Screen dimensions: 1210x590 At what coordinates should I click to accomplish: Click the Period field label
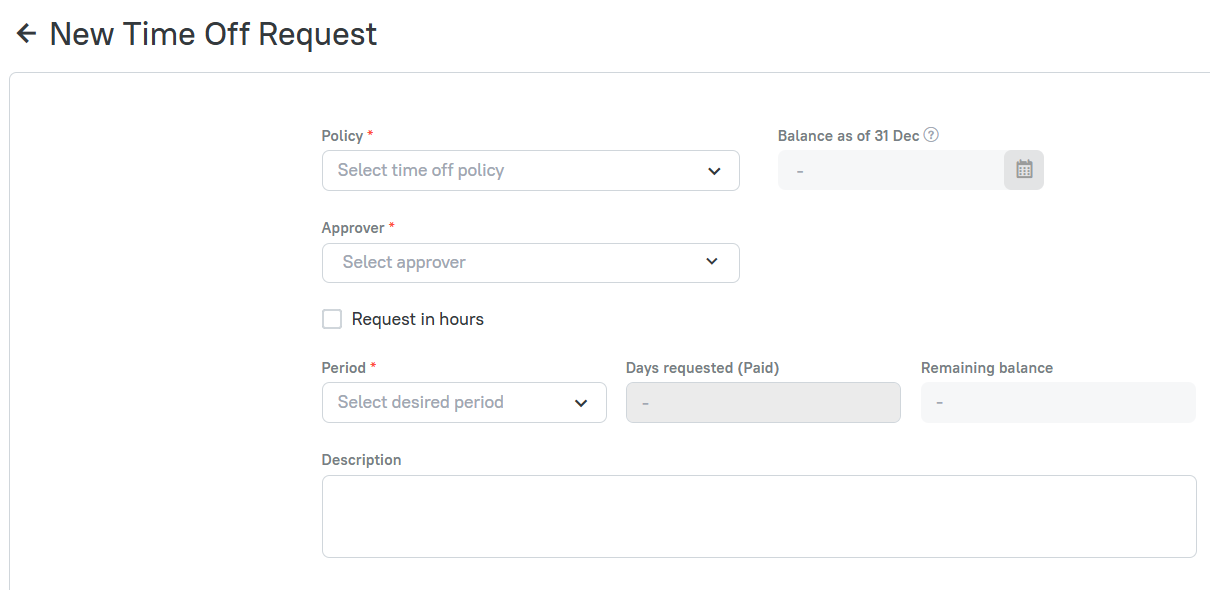click(x=343, y=368)
